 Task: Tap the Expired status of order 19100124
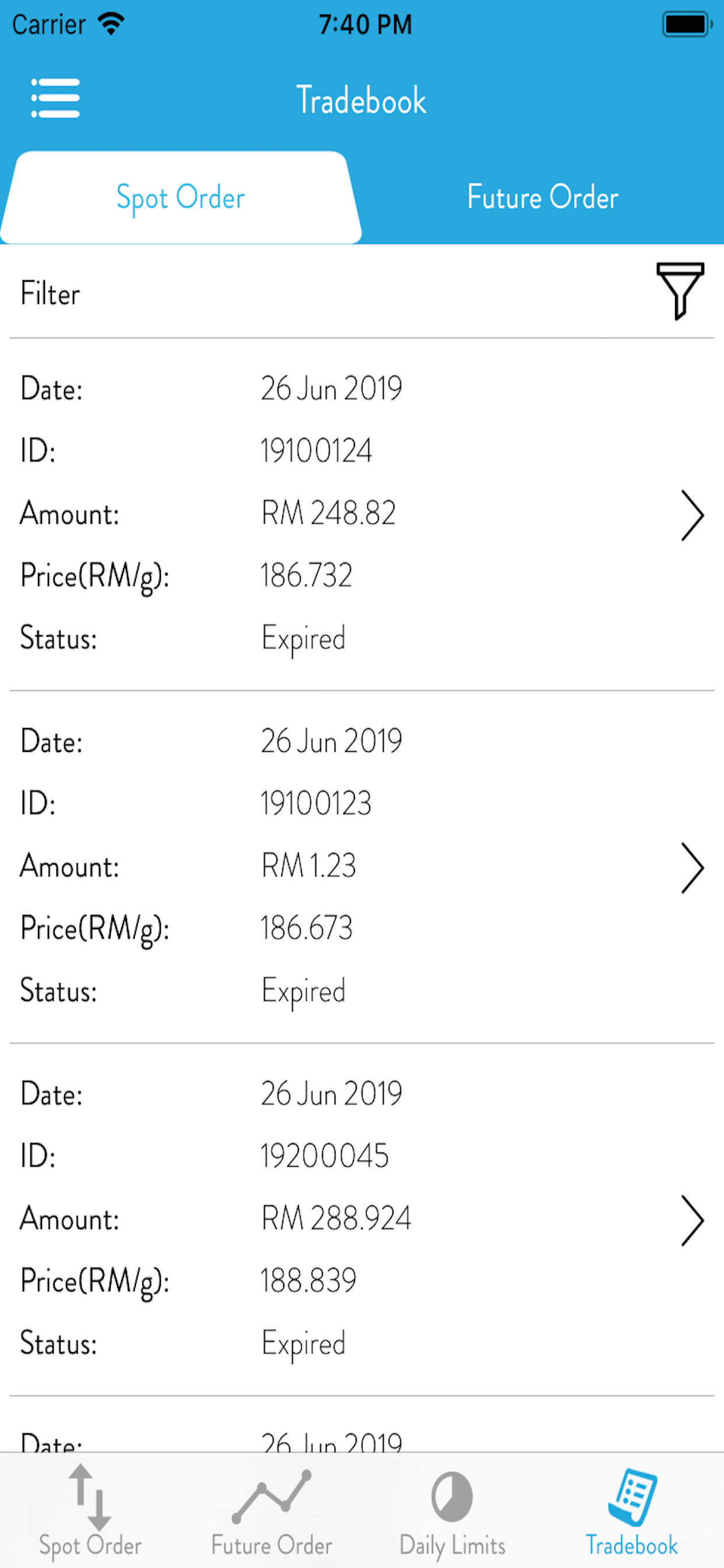pyautogui.click(x=304, y=639)
